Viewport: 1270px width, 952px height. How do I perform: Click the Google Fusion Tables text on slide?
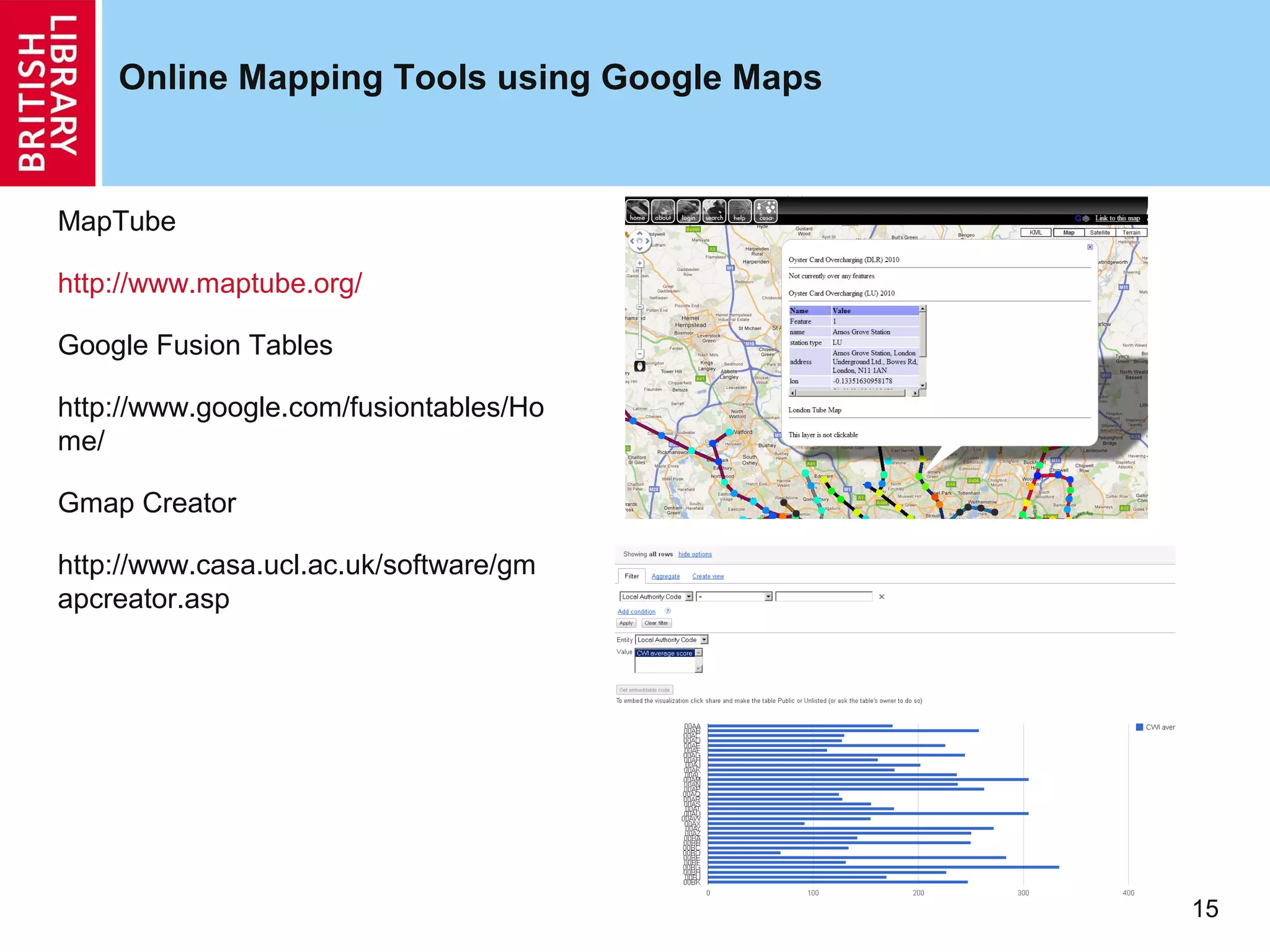[195, 345]
